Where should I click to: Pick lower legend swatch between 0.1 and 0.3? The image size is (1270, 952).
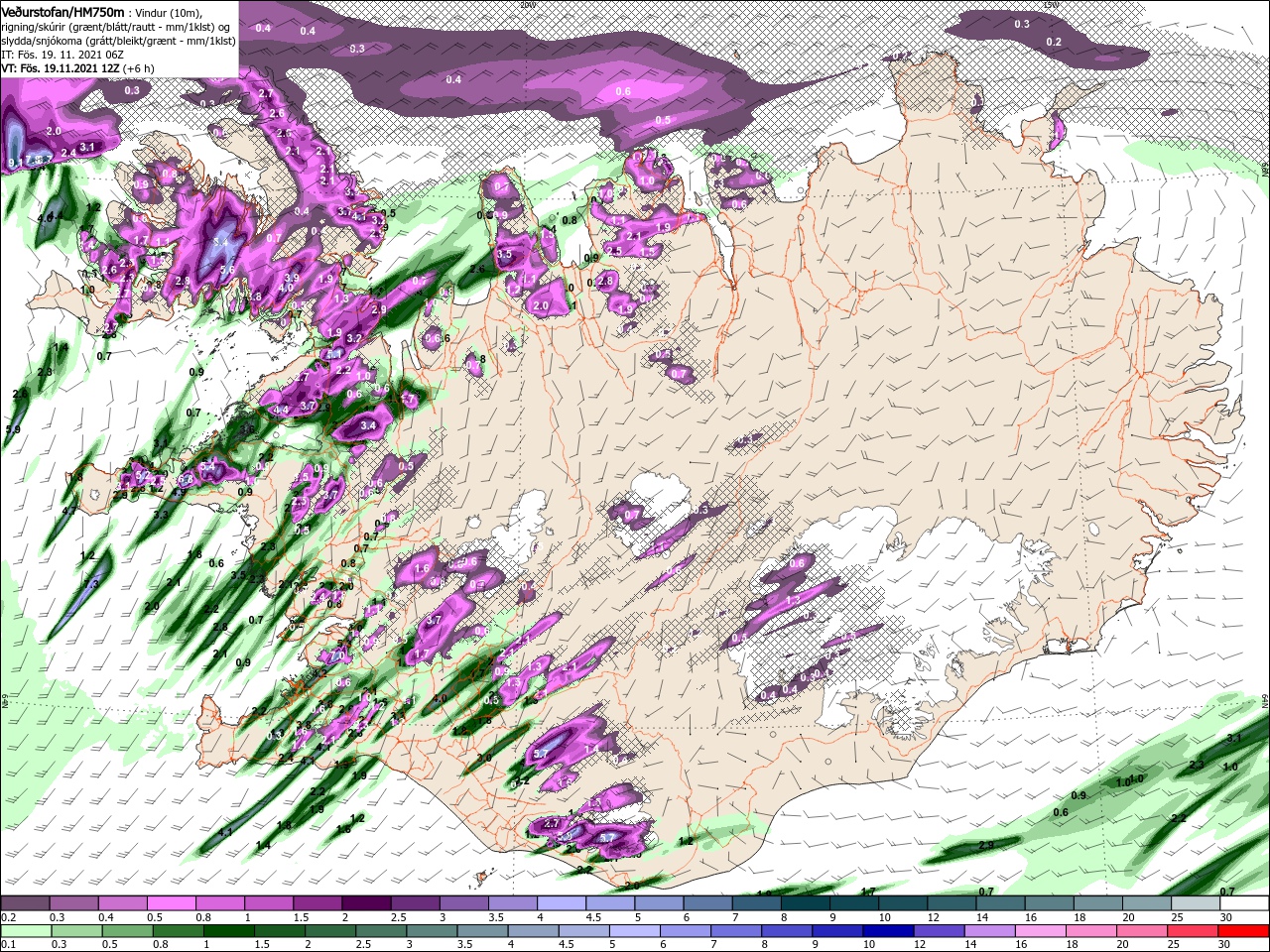pos(25,931)
